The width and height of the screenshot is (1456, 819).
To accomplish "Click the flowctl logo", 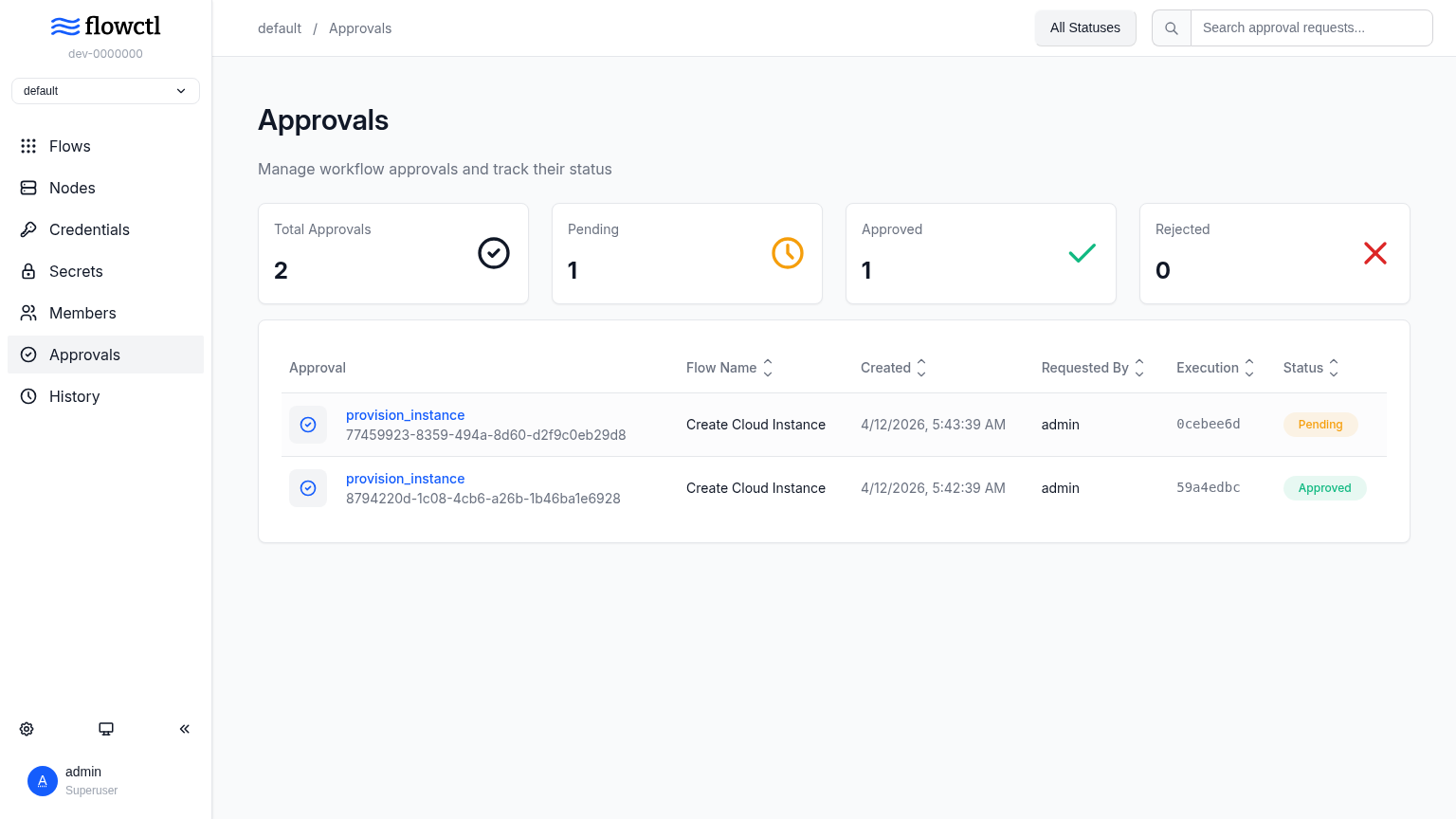I will pyautogui.click(x=105, y=26).
